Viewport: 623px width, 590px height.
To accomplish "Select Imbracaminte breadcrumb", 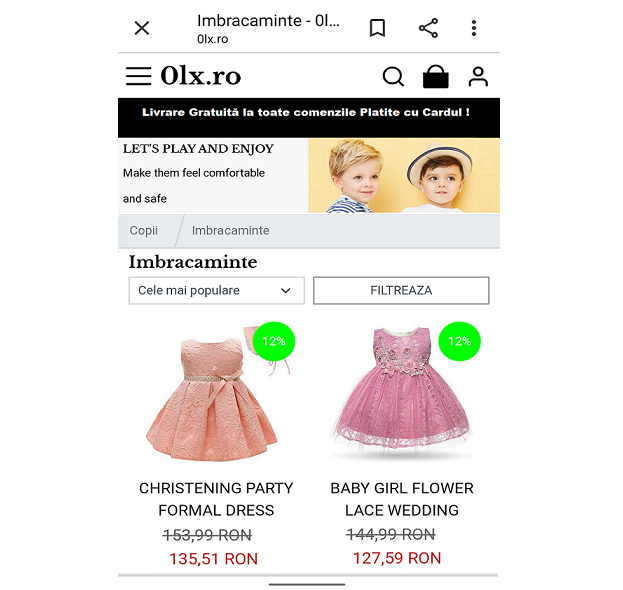I will [x=230, y=230].
